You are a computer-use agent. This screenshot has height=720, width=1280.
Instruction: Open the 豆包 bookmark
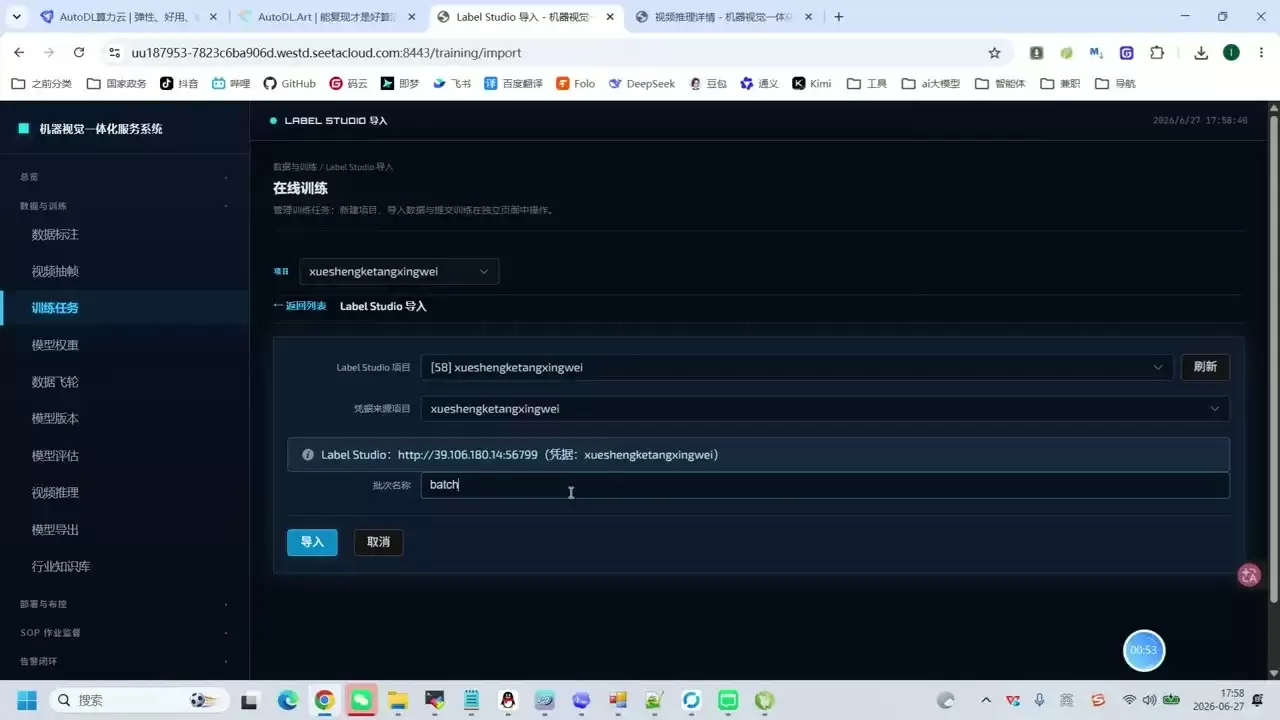(x=708, y=84)
